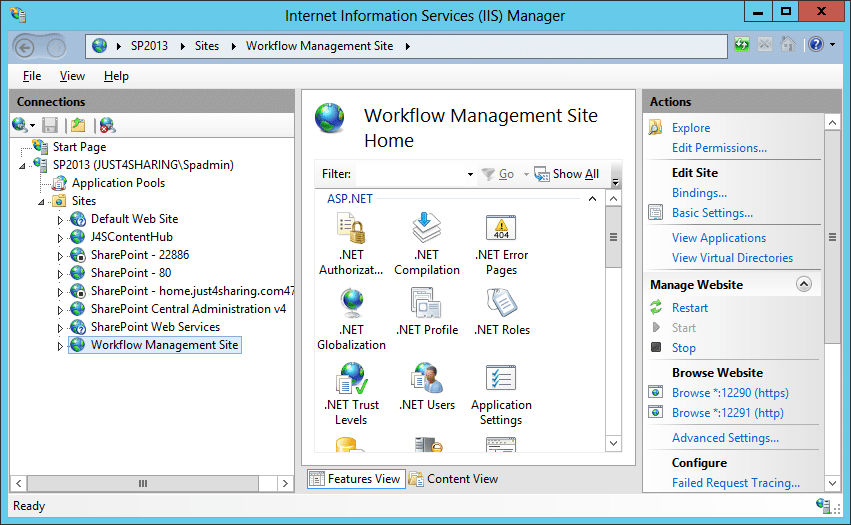The height and width of the screenshot is (525, 851).
Task: Open the .NET Authorization feature icon
Action: (x=351, y=228)
